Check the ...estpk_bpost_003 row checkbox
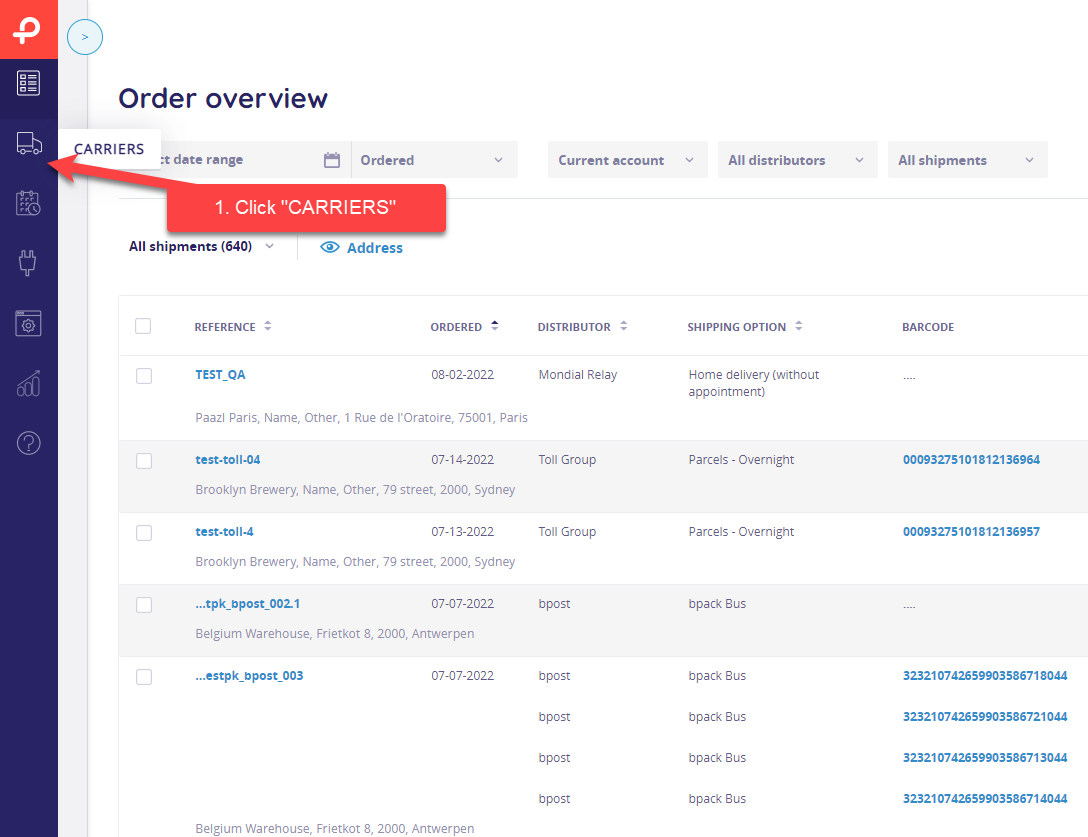Screen dimensions: 1088x837 click(x=144, y=677)
